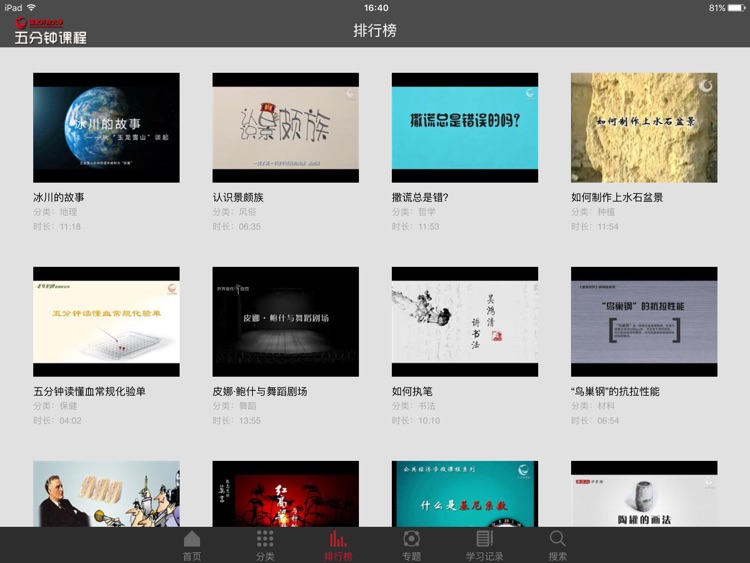
Task: Play the 陶罐的画法 video thumbnail
Action: click(x=644, y=494)
